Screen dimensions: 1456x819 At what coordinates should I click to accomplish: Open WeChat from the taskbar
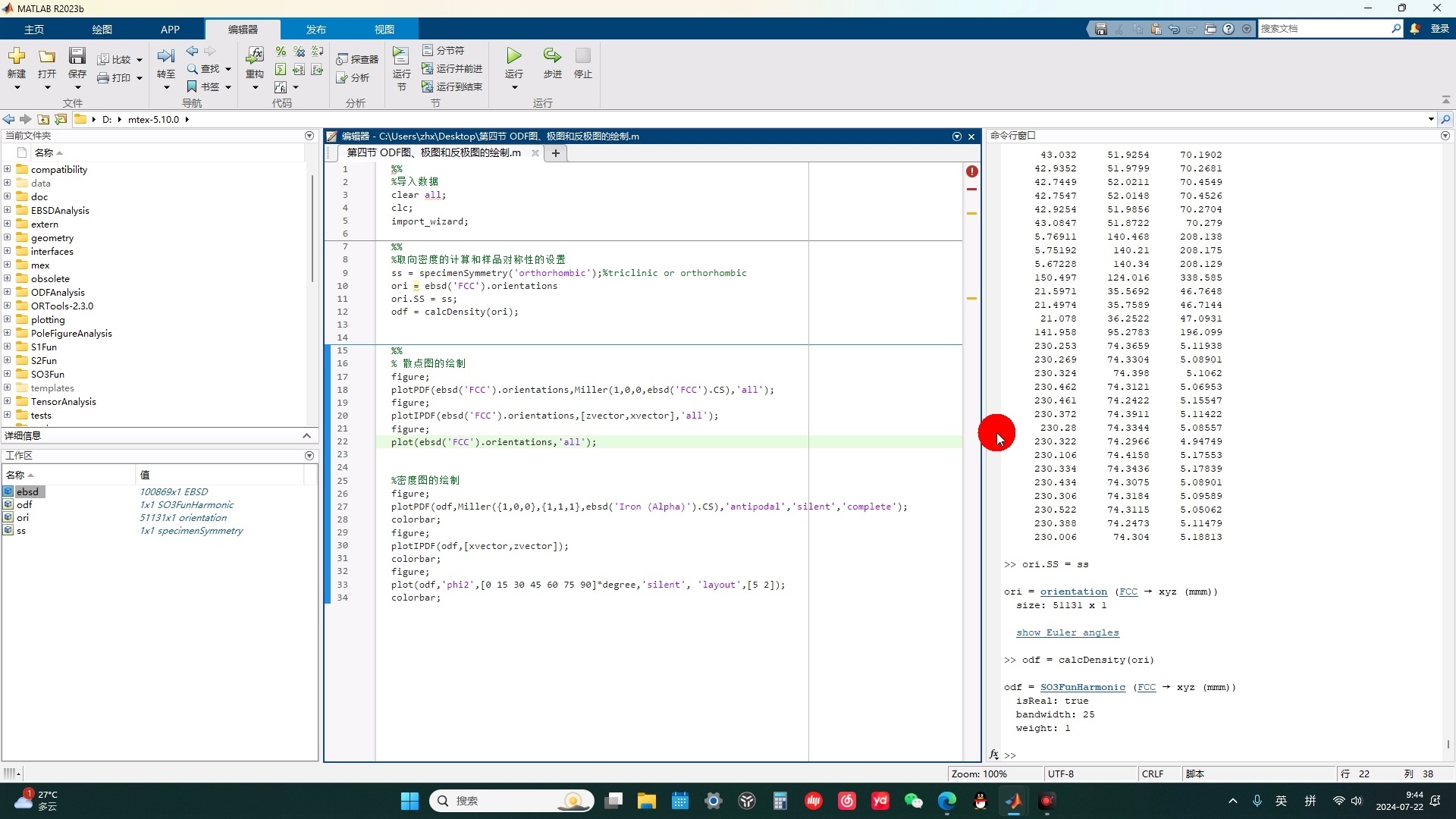[914, 801]
